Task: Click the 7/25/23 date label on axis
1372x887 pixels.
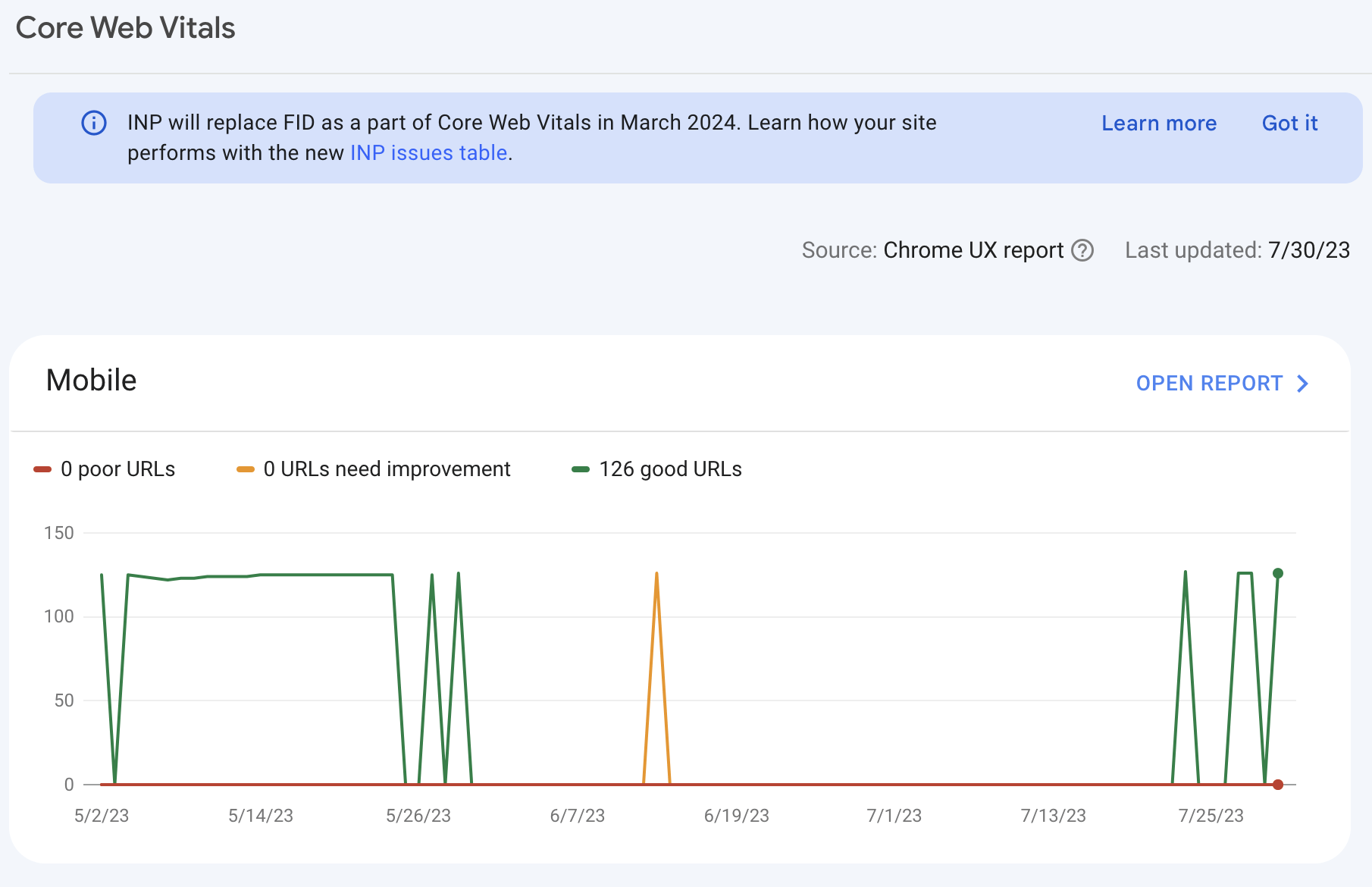Action: [1211, 816]
